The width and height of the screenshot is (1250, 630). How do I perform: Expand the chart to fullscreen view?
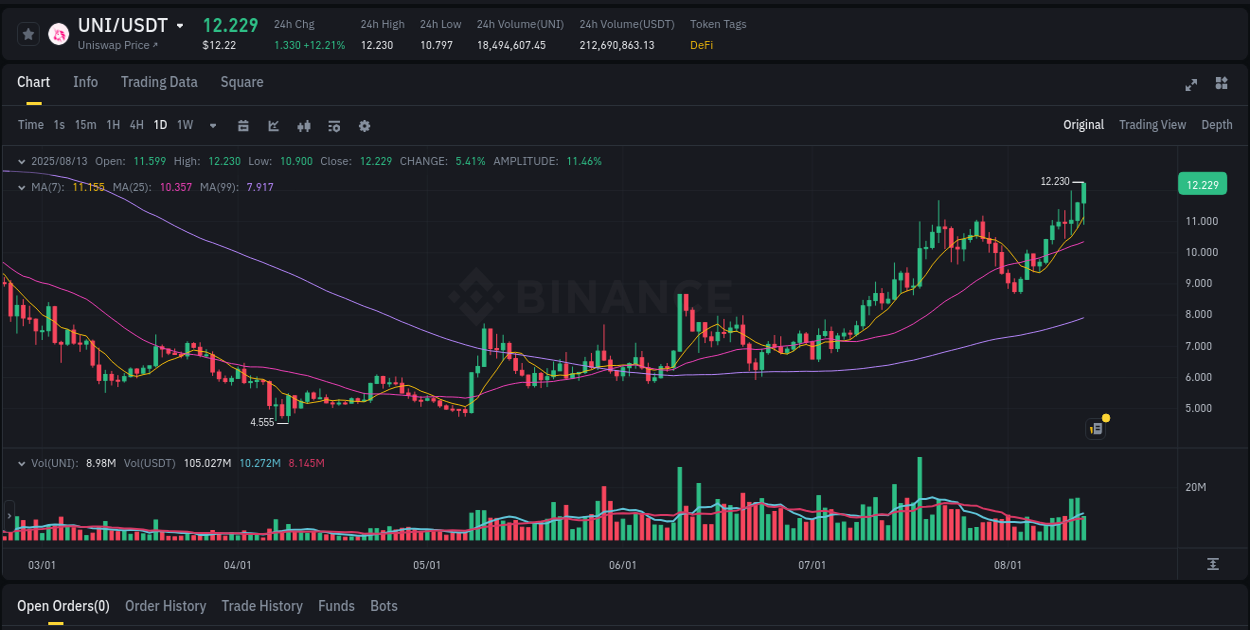point(1191,85)
